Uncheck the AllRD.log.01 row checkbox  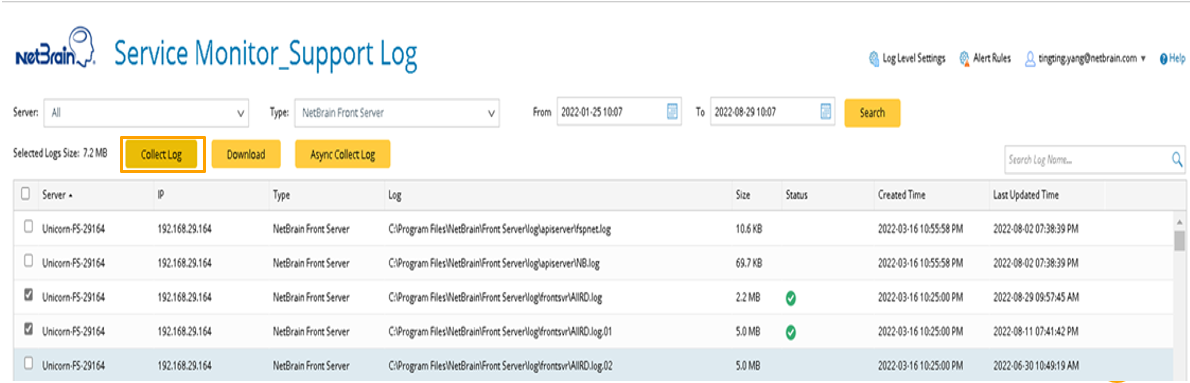[x=29, y=329]
